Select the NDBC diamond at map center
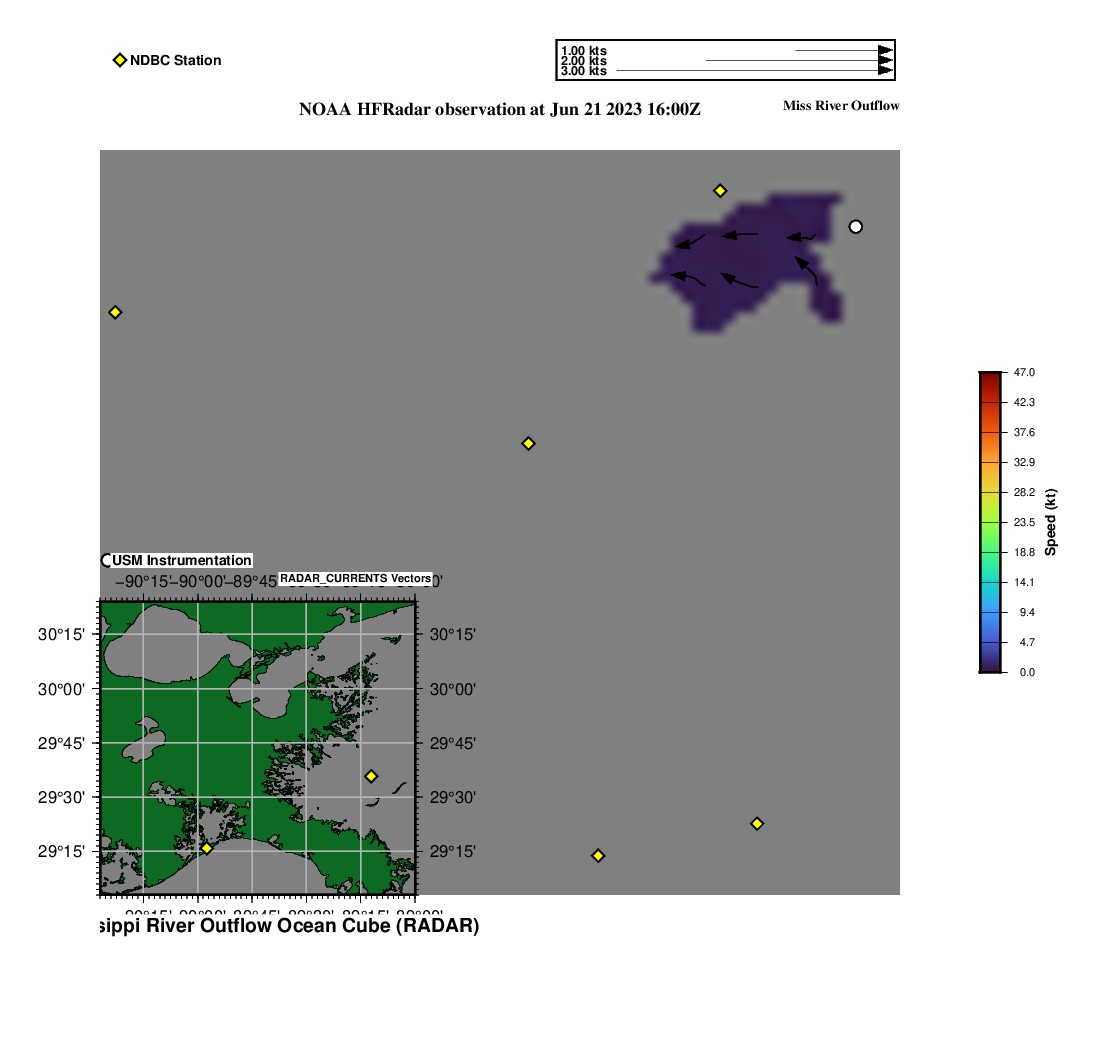This screenshot has height=1050, width=1100. 528,443
